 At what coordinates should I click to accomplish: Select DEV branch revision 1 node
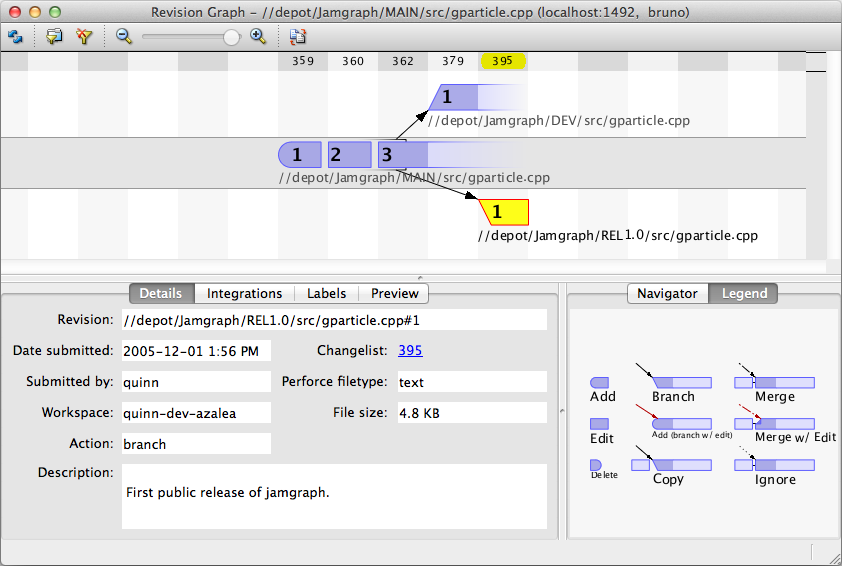(x=448, y=97)
